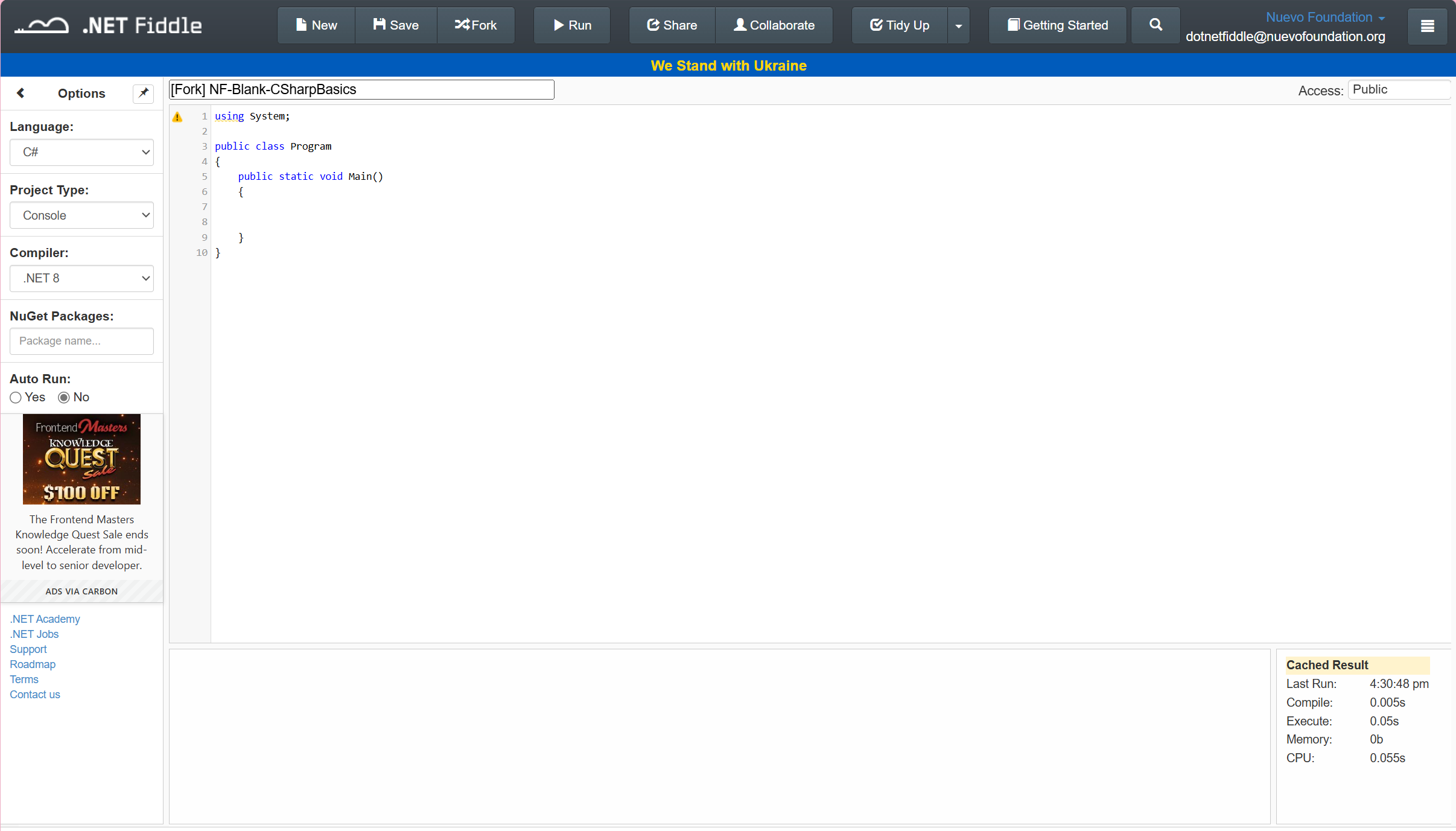1456x831 pixels.
Task: Select No for Auto Run
Action: click(x=63, y=398)
